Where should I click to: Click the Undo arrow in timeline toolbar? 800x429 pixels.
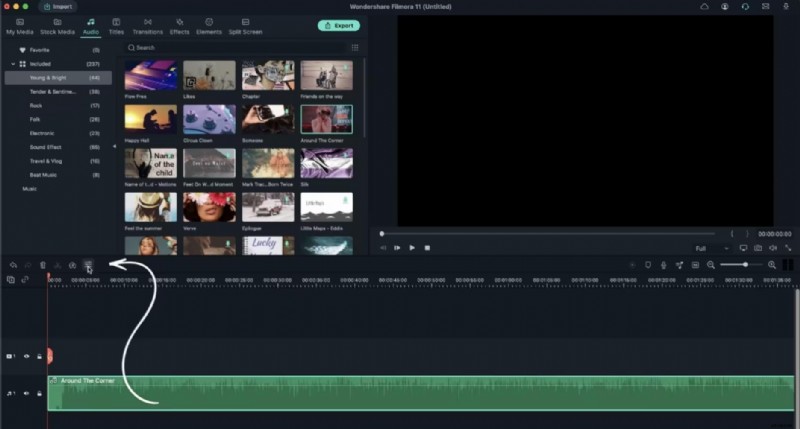pyautogui.click(x=13, y=265)
